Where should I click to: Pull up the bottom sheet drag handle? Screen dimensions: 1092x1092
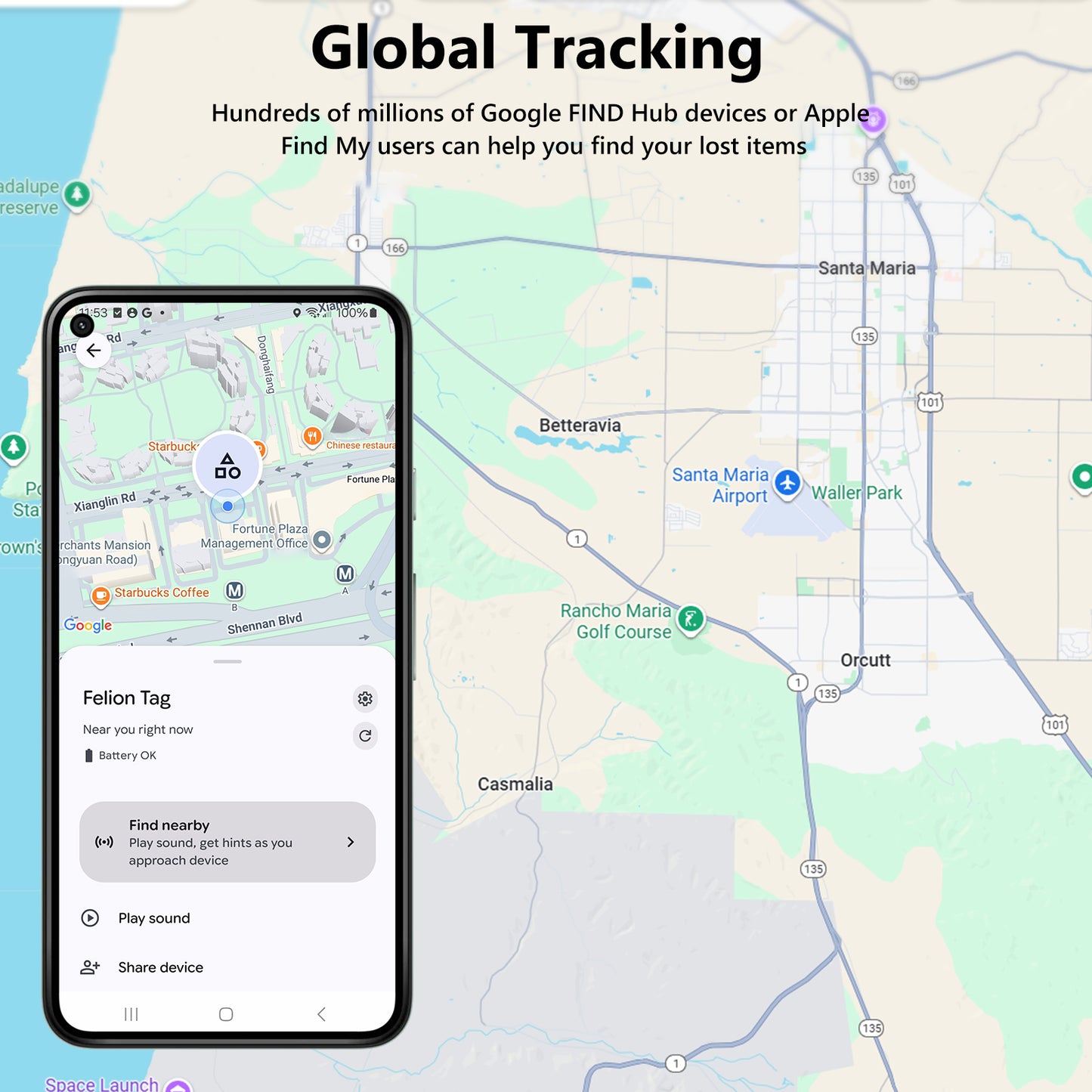(227, 662)
